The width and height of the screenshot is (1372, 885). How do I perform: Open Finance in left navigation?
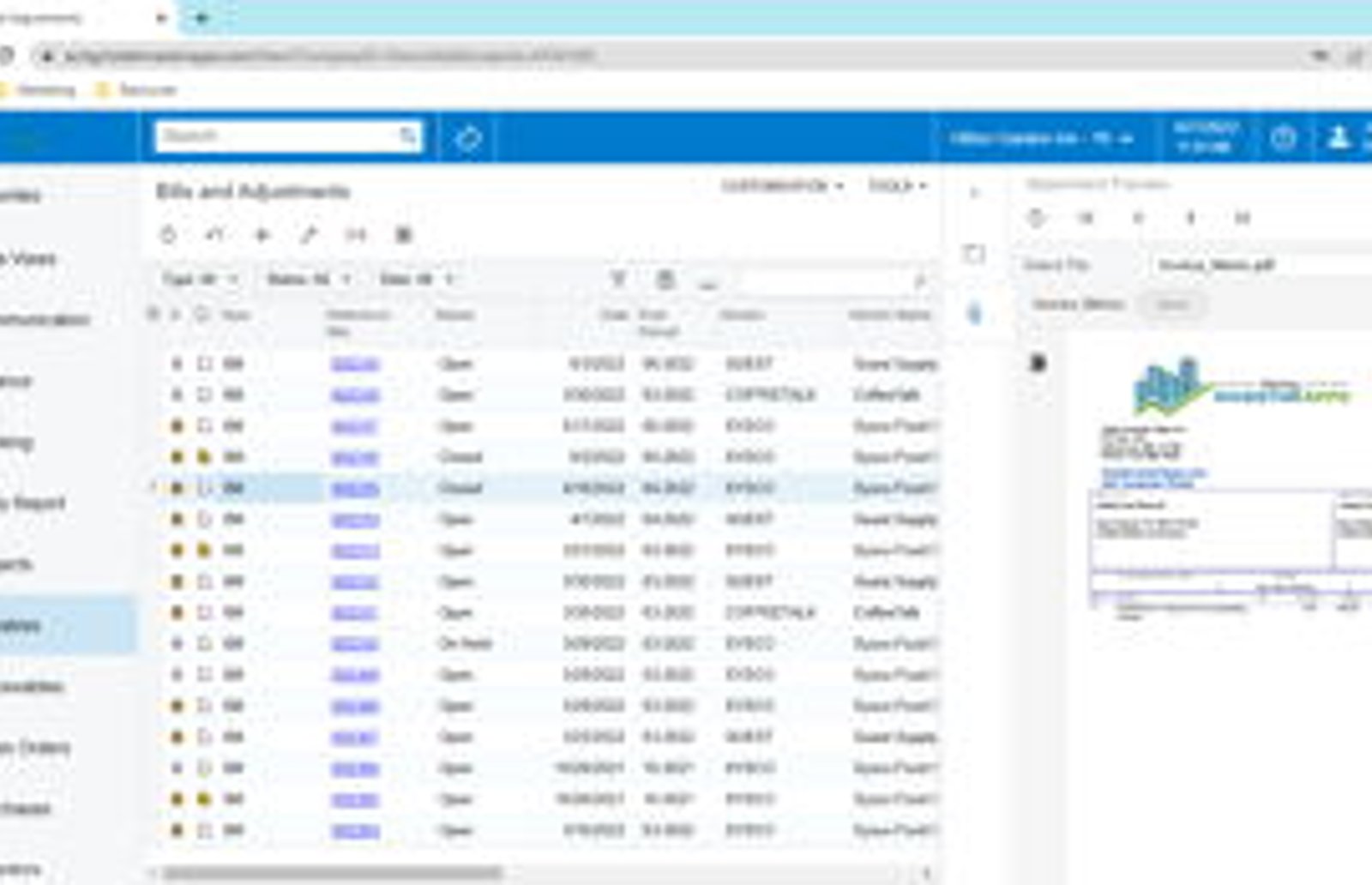pos(17,380)
